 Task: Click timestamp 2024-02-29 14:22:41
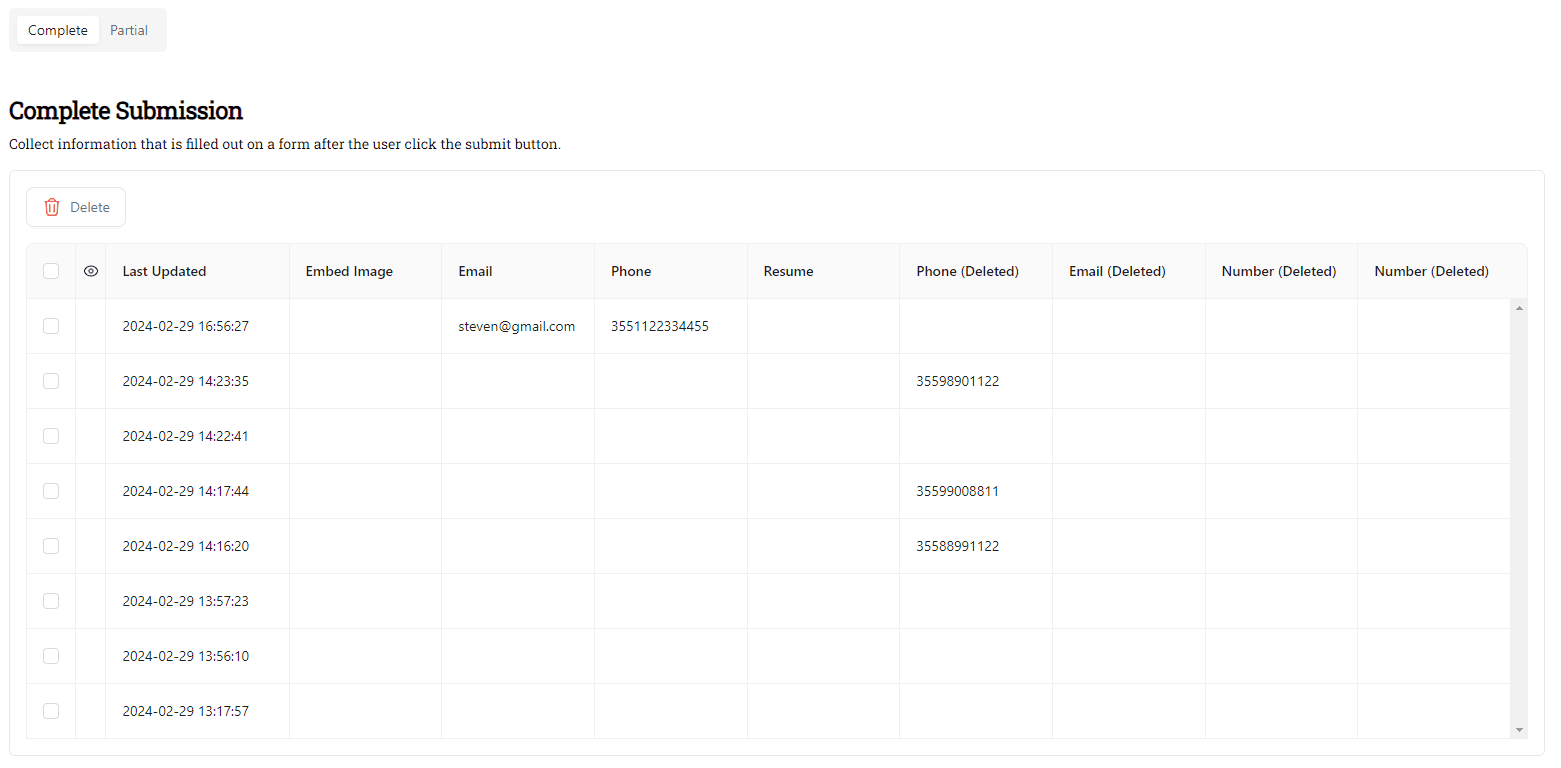(x=185, y=436)
